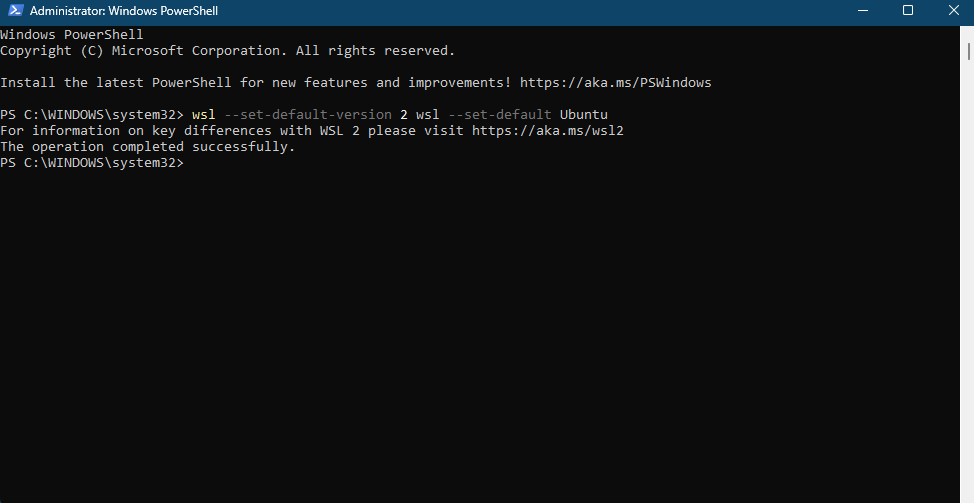Click the '--set-default-version' parameter text
The height and width of the screenshot is (503, 974).
tap(308, 115)
